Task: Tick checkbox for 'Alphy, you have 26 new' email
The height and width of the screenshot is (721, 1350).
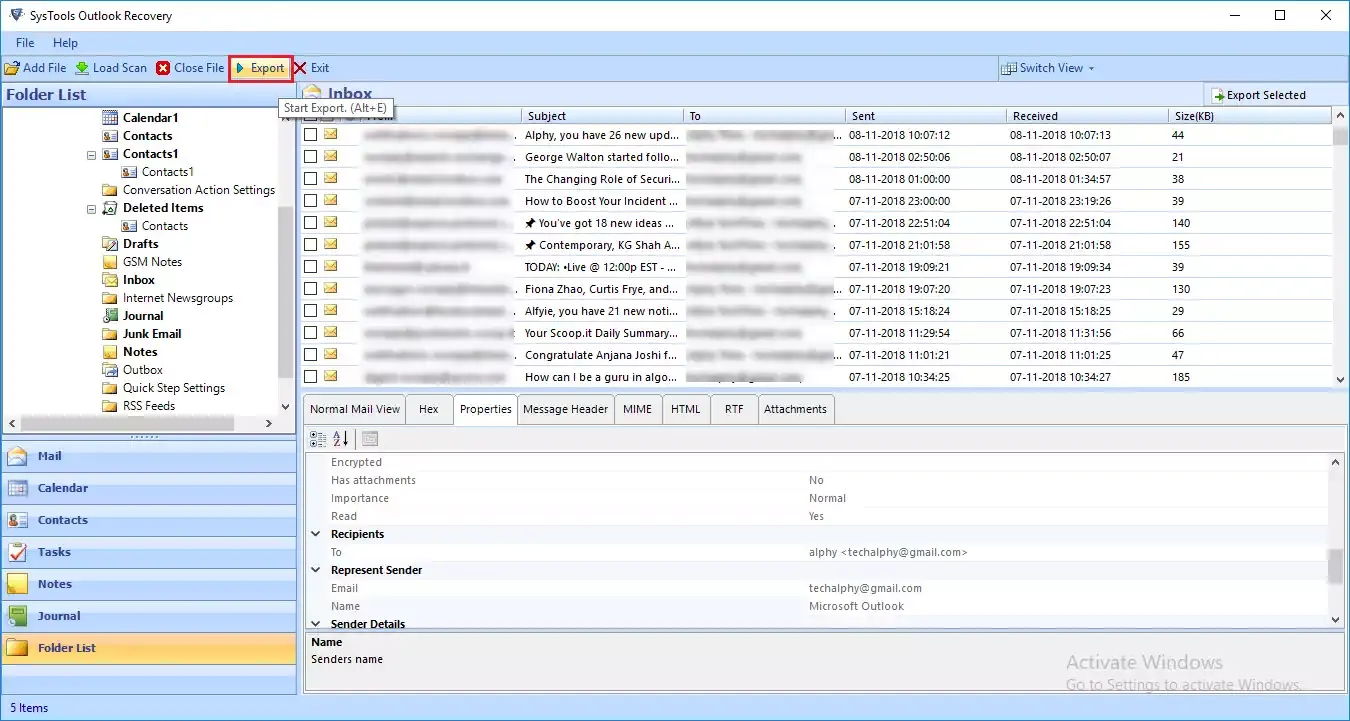Action: [x=311, y=135]
